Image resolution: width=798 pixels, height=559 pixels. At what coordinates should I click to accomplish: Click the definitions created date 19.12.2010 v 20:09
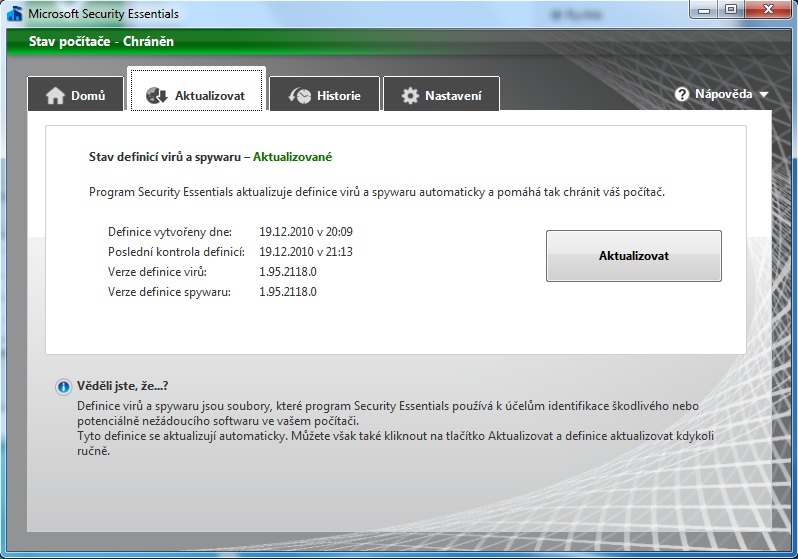coord(306,232)
